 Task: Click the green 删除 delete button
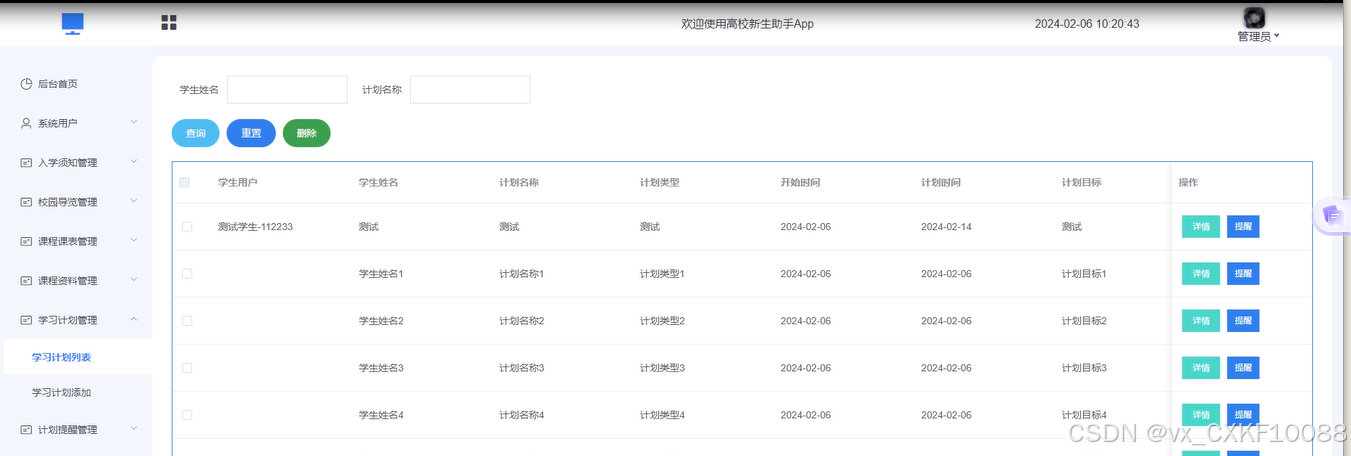(x=307, y=133)
